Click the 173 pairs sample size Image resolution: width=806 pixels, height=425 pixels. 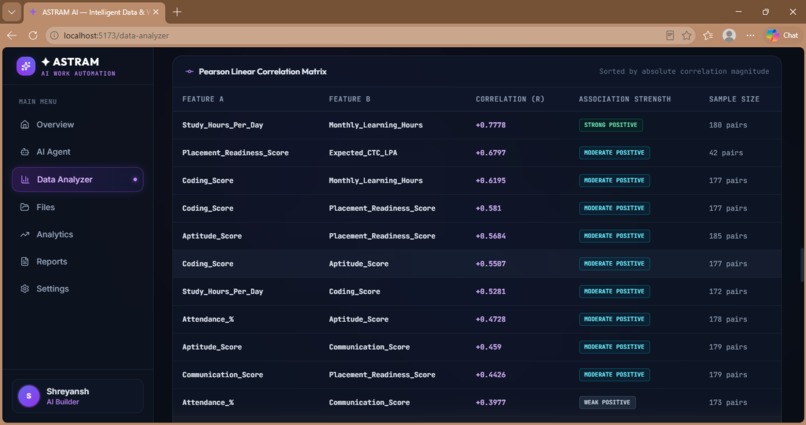(x=728, y=402)
